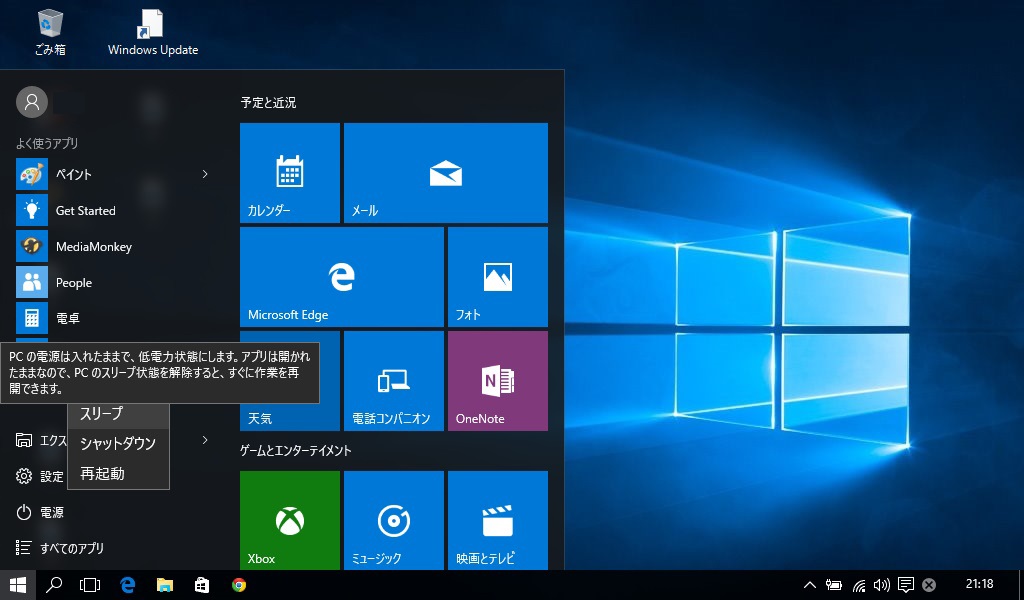Click the ゲームとエンターテイメント group heading
The height and width of the screenshot is (600, 1024).
[x=296, y=450]
